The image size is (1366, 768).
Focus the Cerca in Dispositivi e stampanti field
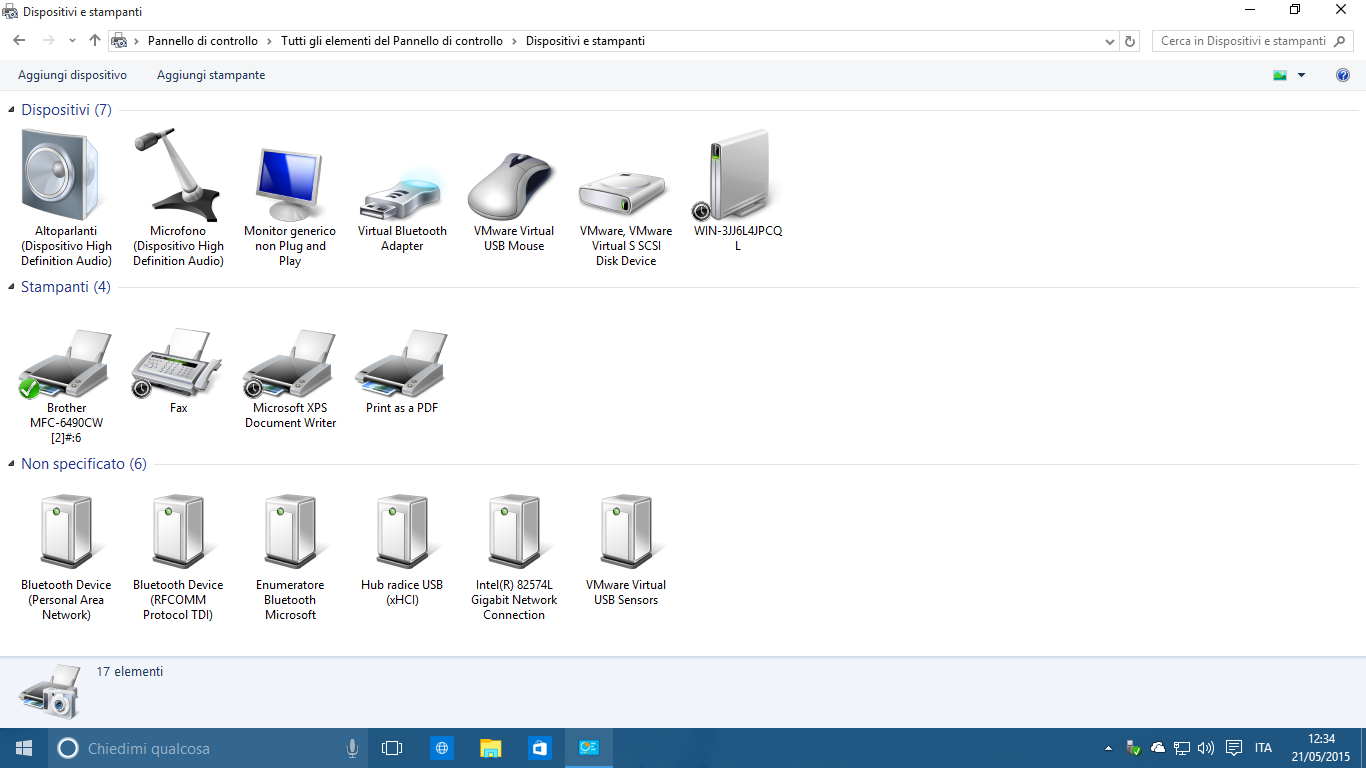1253,41
